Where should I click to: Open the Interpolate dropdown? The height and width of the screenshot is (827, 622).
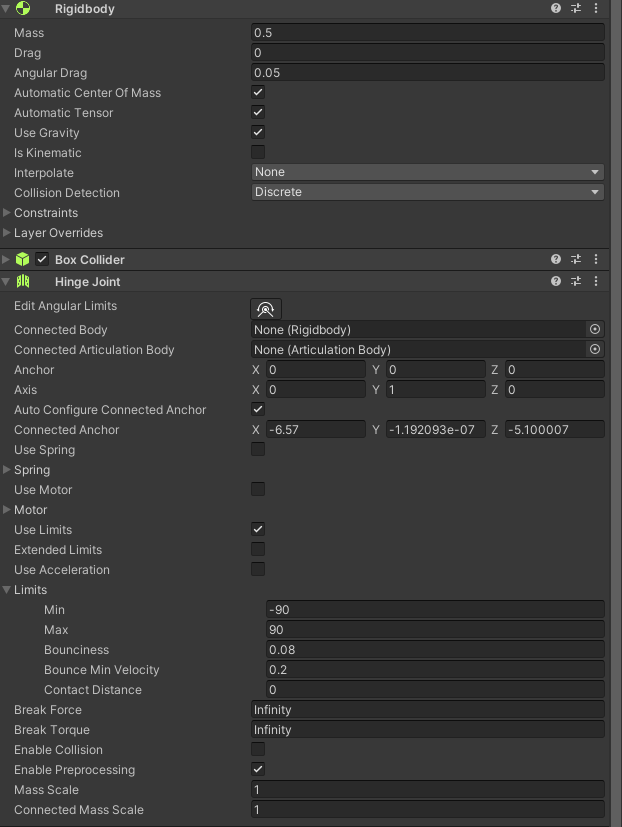(427, 172)
